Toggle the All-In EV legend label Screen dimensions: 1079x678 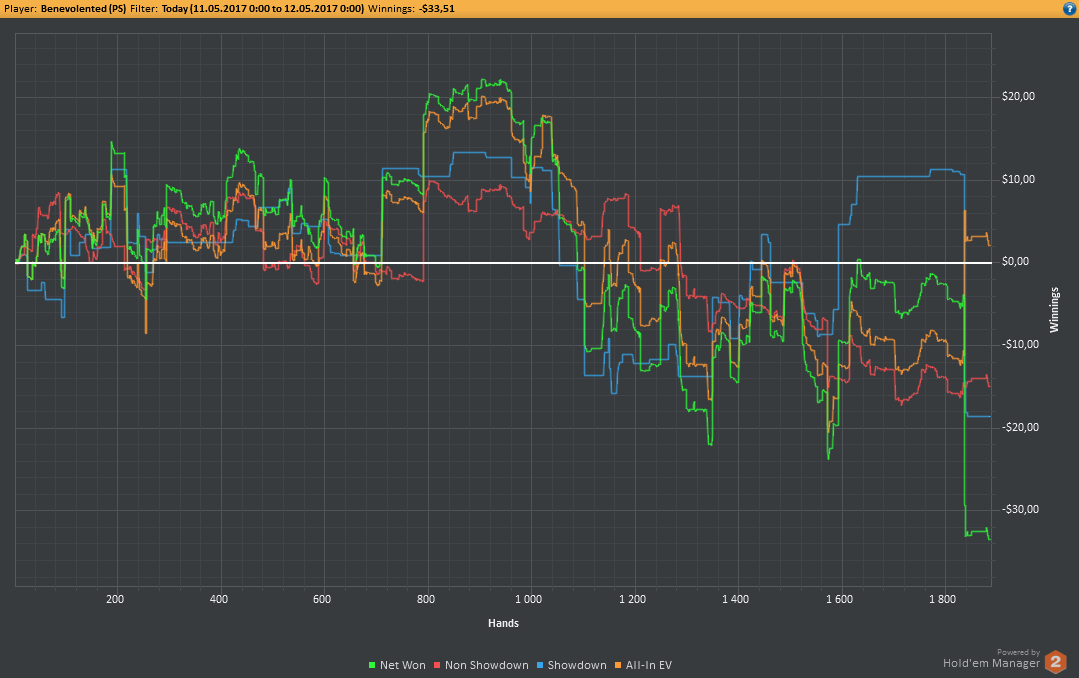[648, 665]
